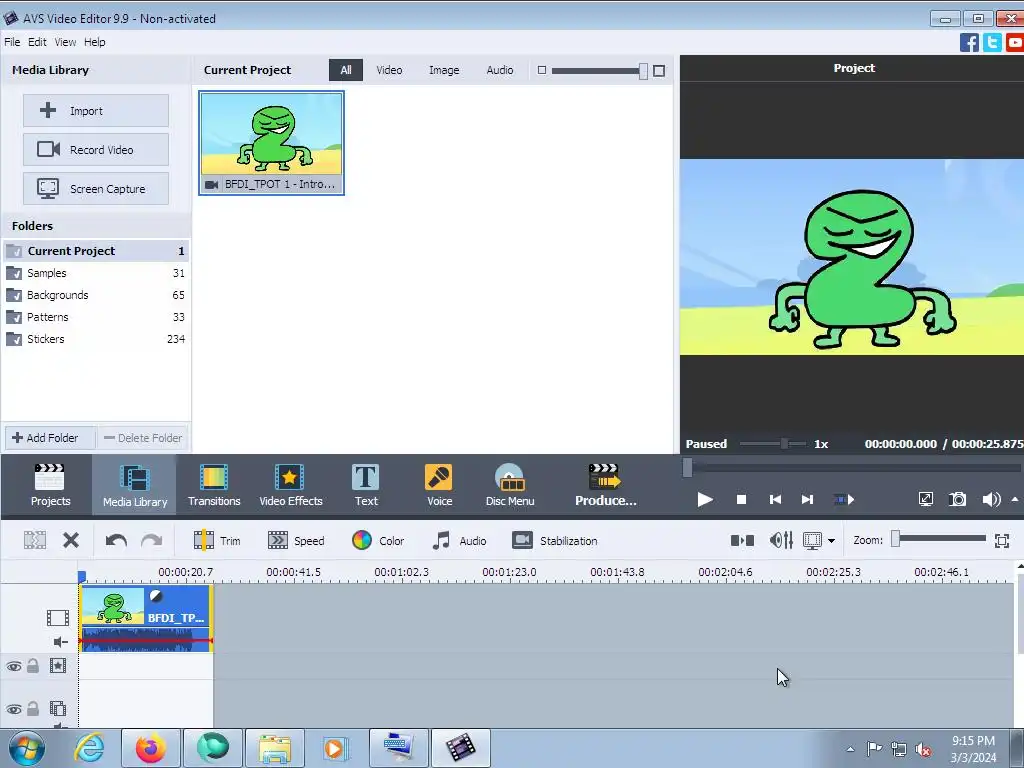Select the BFDI_TPOT 1 media thumbnail
The width and height of the screenshot is (1024, 768).
272,142
